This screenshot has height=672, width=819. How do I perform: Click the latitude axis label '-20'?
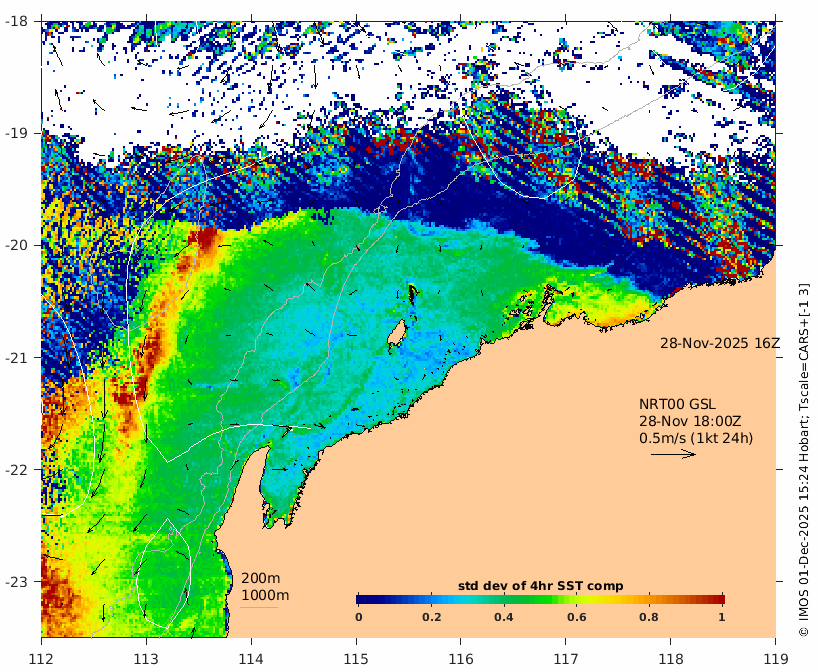(x=16, y=245)
